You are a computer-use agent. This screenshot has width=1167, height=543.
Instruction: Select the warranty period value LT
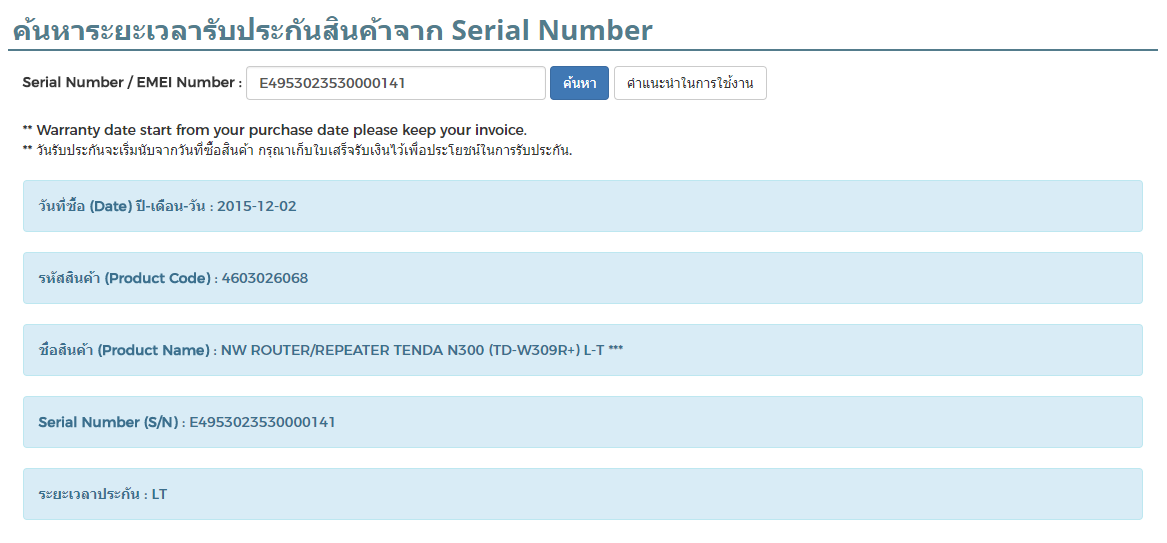coord(160,494)
